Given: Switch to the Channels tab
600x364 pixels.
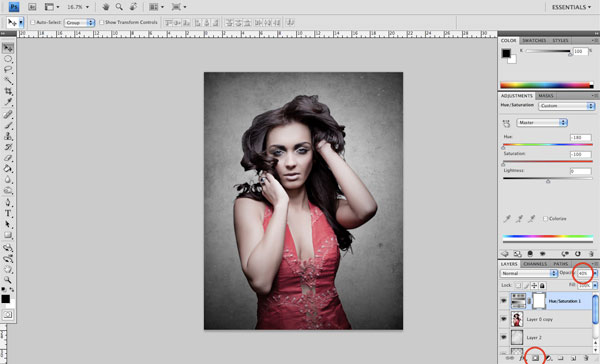Looking at the screenshot, I should [x=535, y=264].
